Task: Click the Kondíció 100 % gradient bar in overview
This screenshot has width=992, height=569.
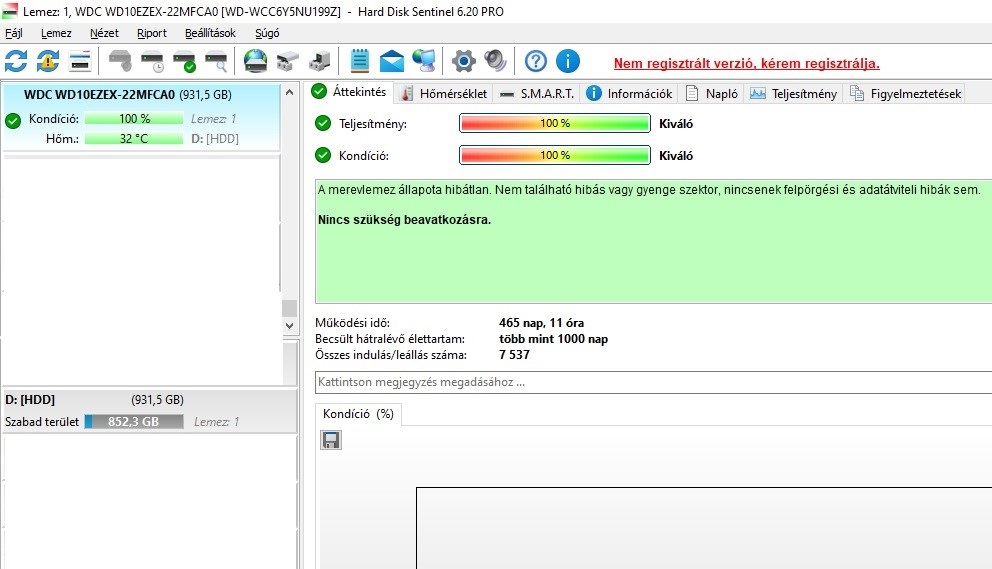Action: pos(555,155)
